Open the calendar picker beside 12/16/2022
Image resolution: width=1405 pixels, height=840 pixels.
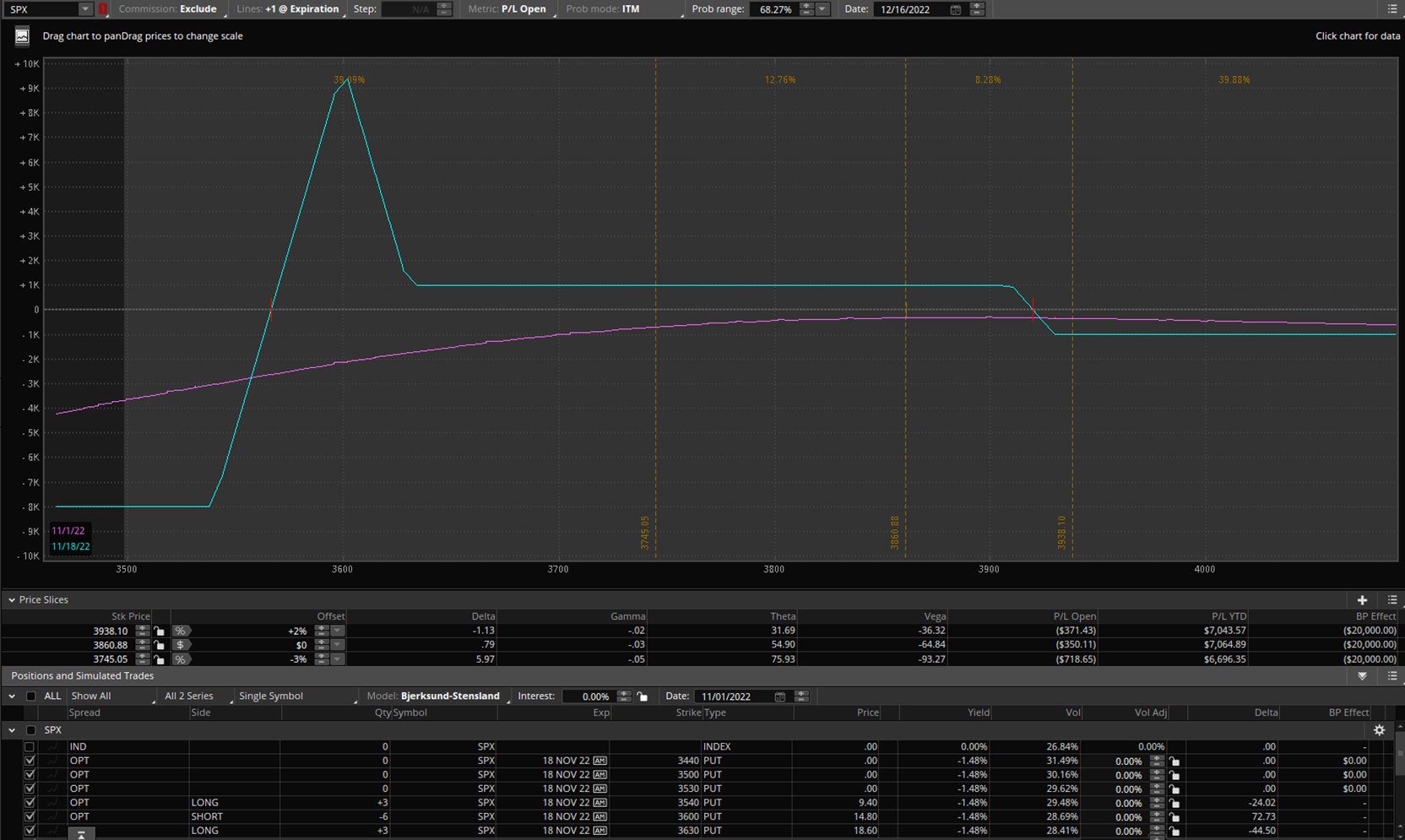[x=955, y=9]
